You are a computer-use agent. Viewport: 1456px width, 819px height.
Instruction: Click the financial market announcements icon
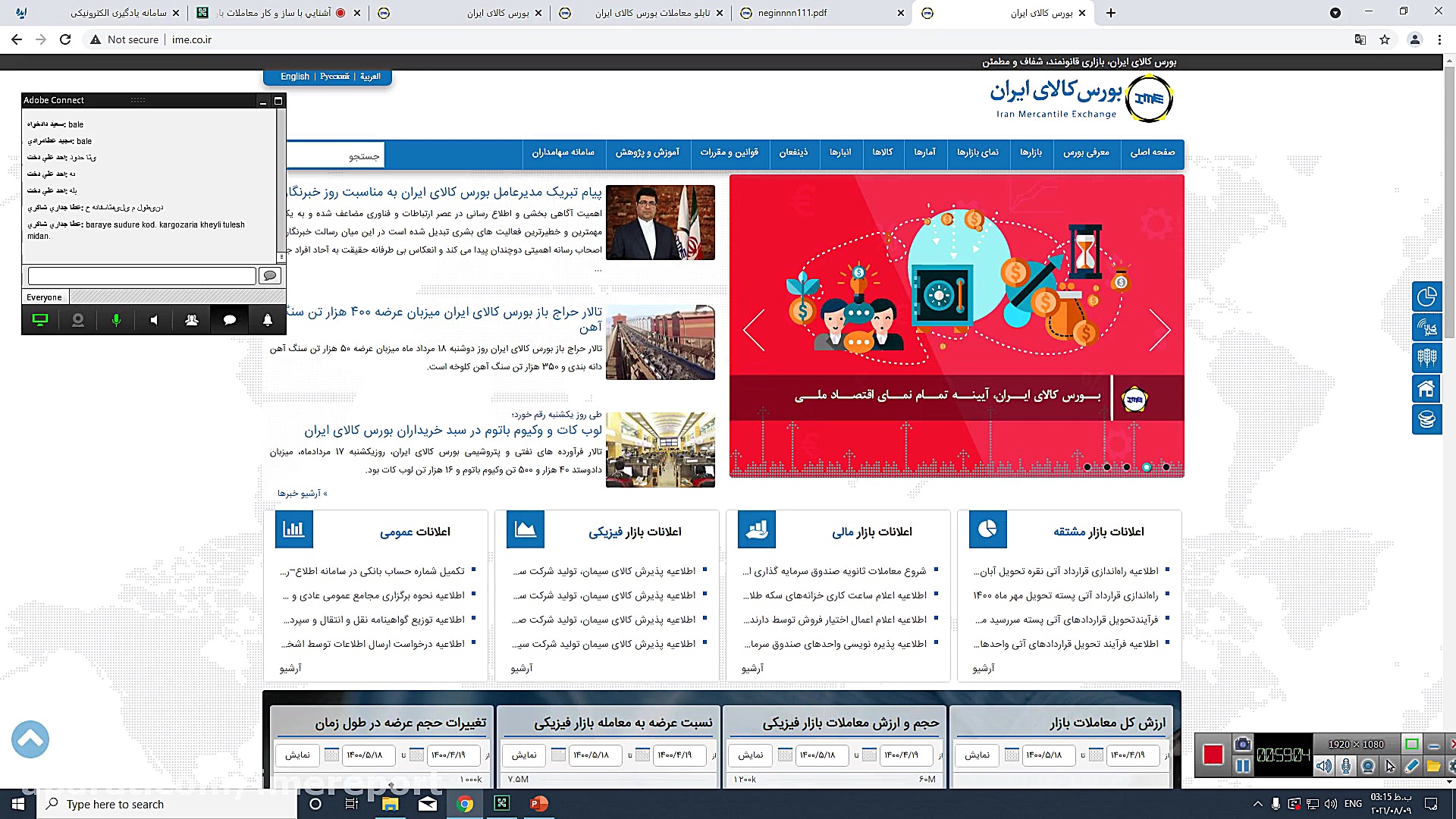pyautogui.click(x=757, y=529)
